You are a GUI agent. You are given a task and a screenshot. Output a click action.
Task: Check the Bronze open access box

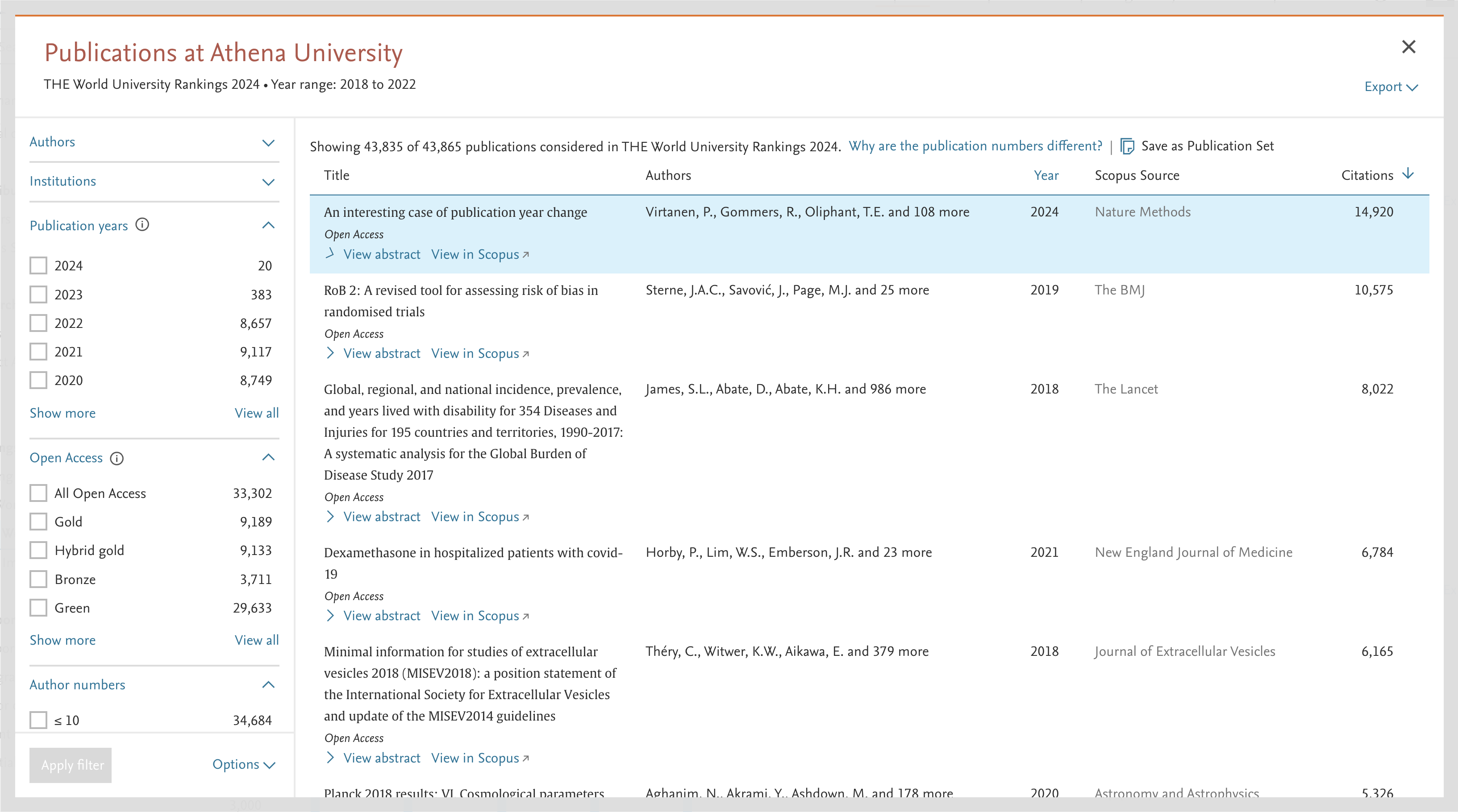(x=38, y=580)
